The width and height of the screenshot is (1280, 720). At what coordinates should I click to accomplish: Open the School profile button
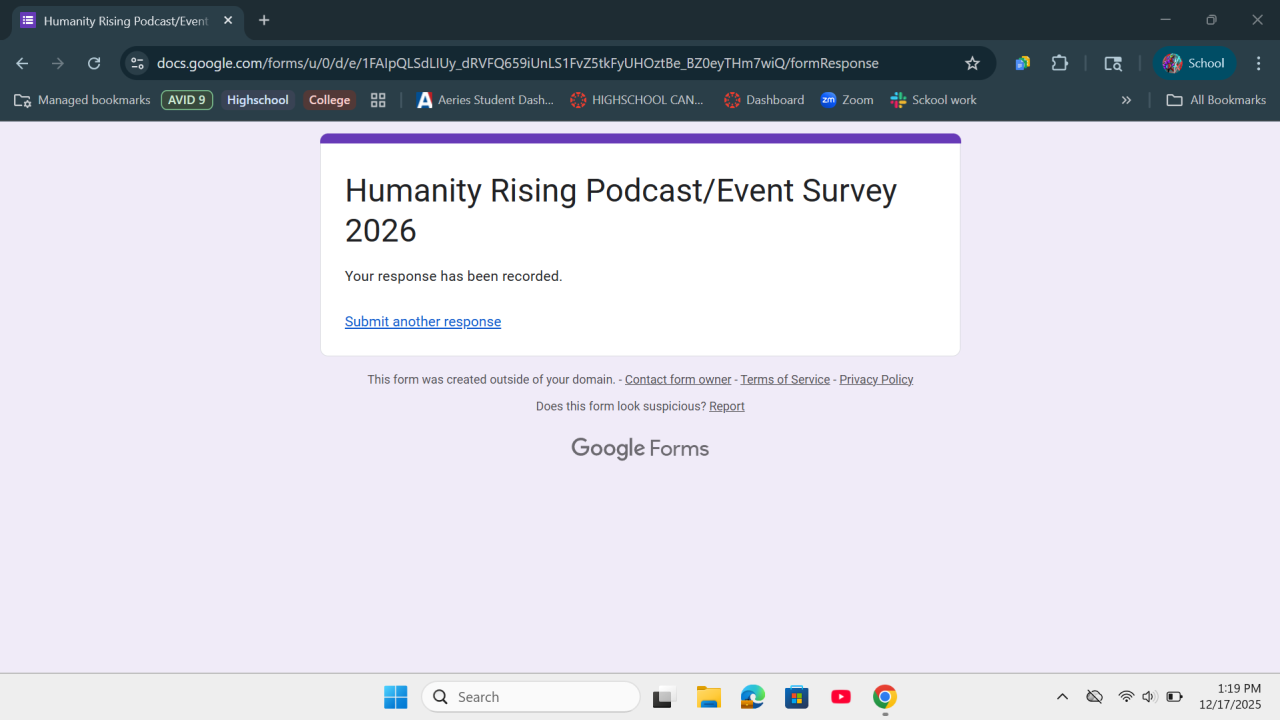pos(1194,63)
